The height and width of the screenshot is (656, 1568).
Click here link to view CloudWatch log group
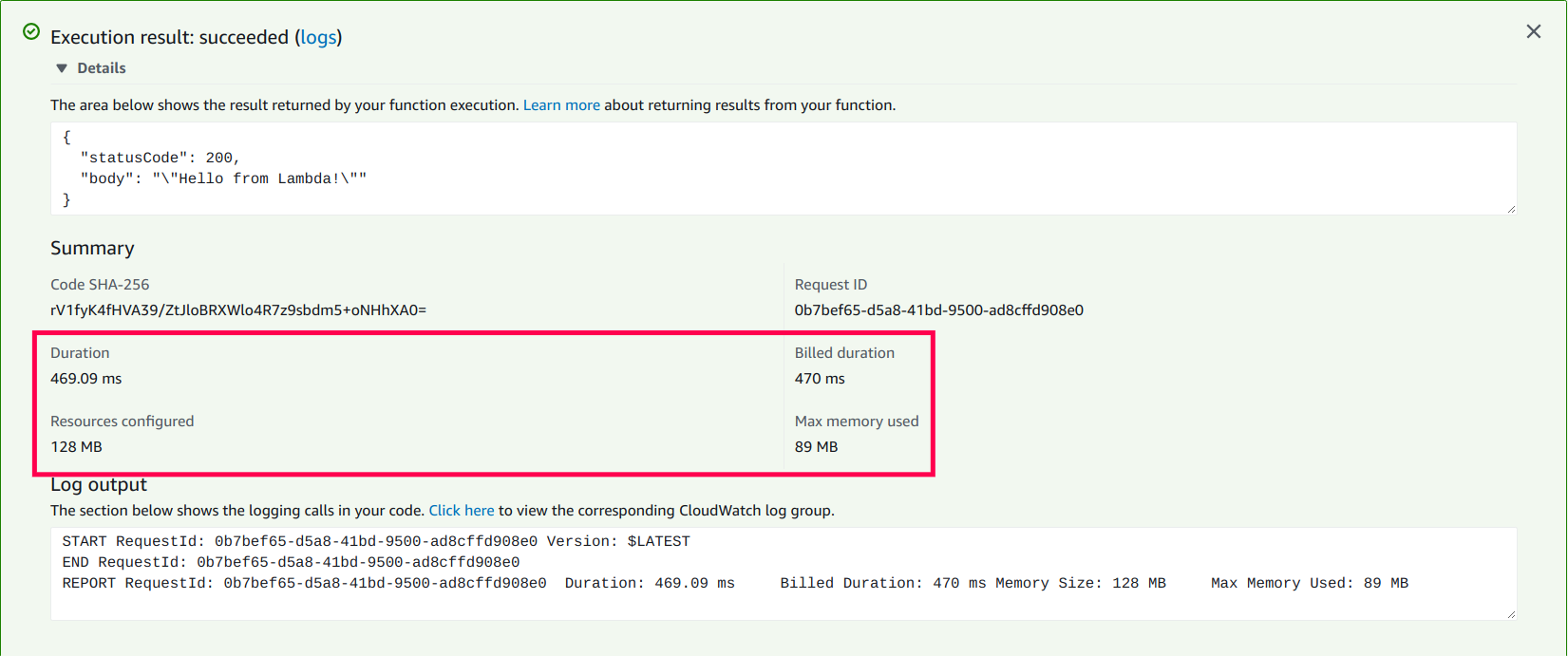(461, 511)
